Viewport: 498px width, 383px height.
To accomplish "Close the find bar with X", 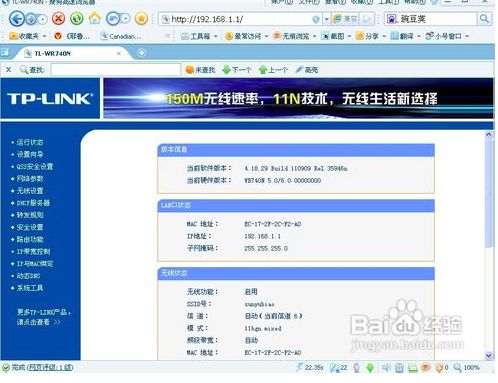I will pyautogui.click(x=9, y=70).
